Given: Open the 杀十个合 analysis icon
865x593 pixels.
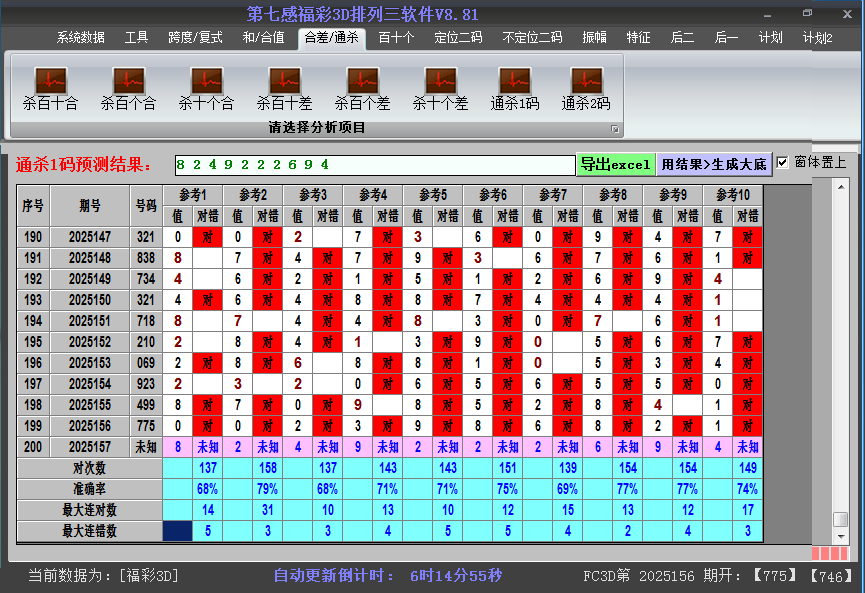Looking at the screenshot, I should (x=206, y=89).
